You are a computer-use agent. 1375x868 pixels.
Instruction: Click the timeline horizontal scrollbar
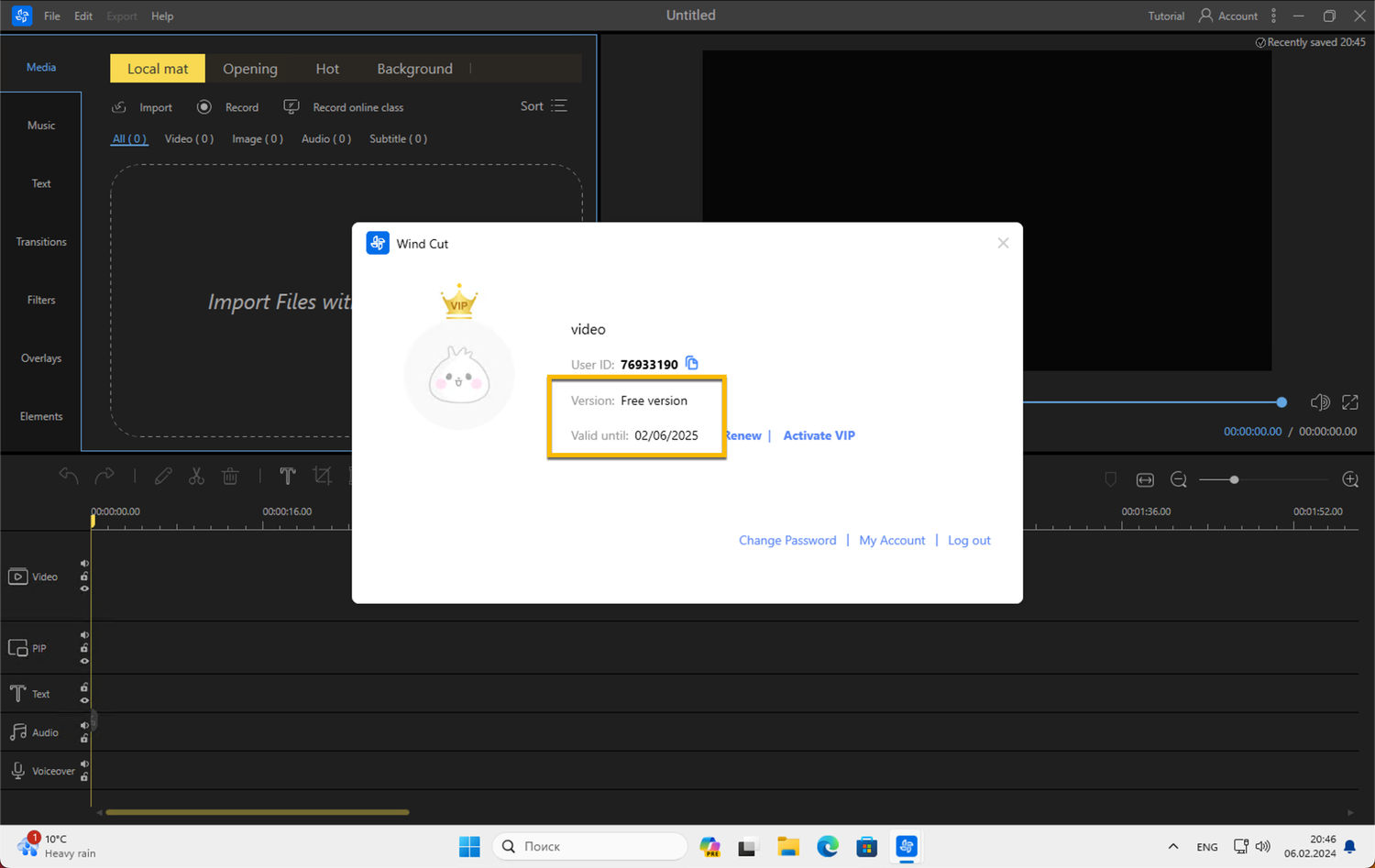coord(258,812)
